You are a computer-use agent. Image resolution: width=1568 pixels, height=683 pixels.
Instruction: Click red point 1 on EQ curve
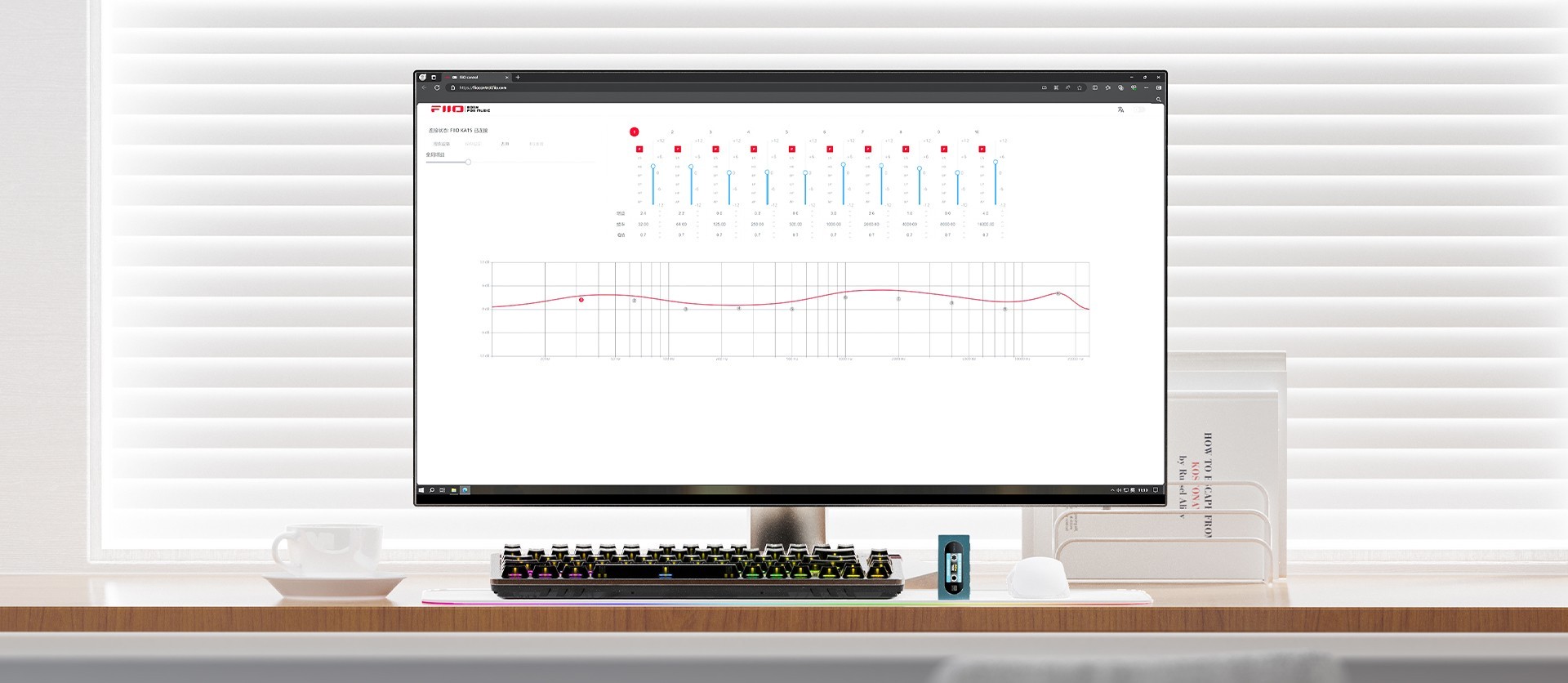click(x=581, y=300)
